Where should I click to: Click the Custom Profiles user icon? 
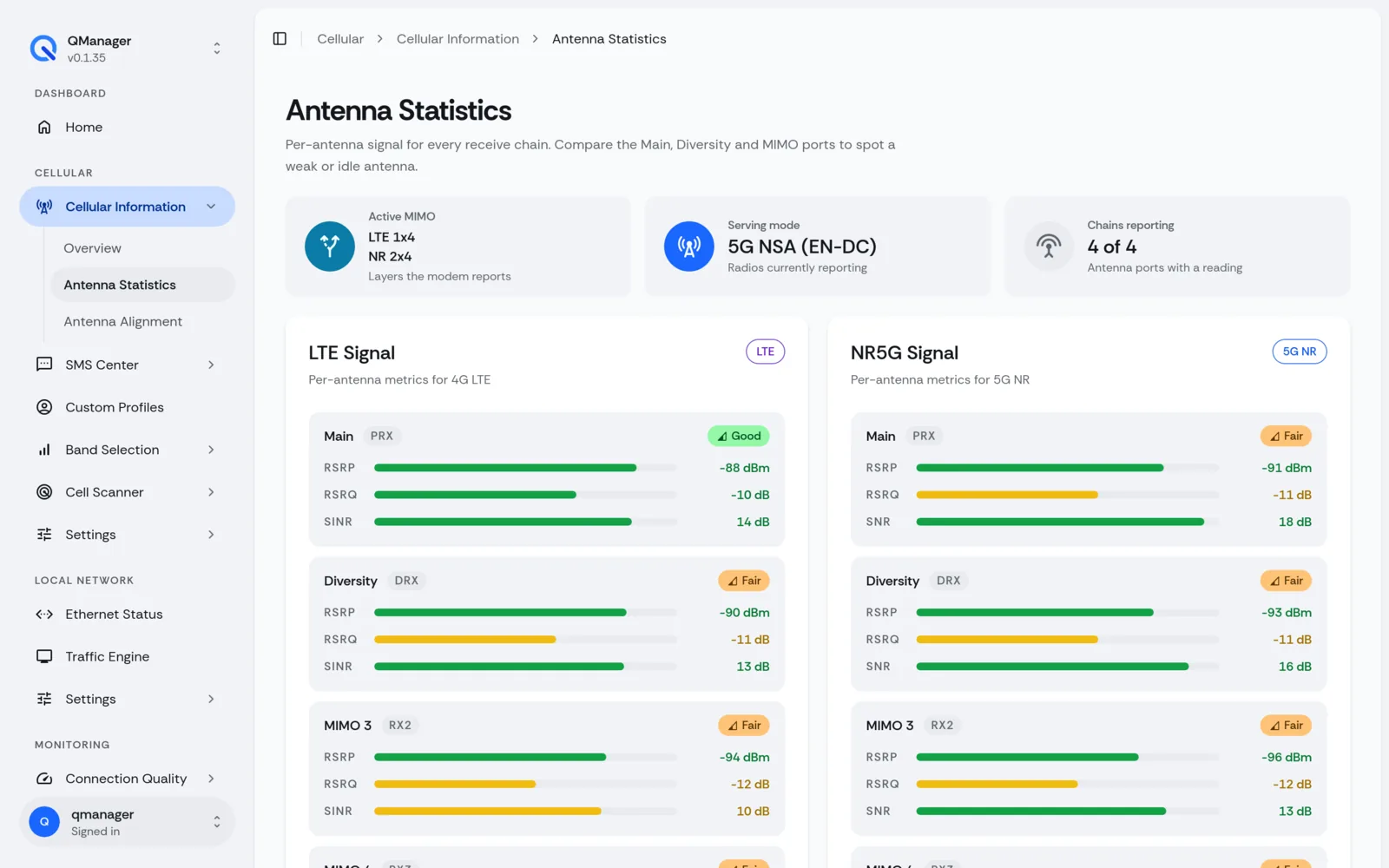tap(44, 407)
